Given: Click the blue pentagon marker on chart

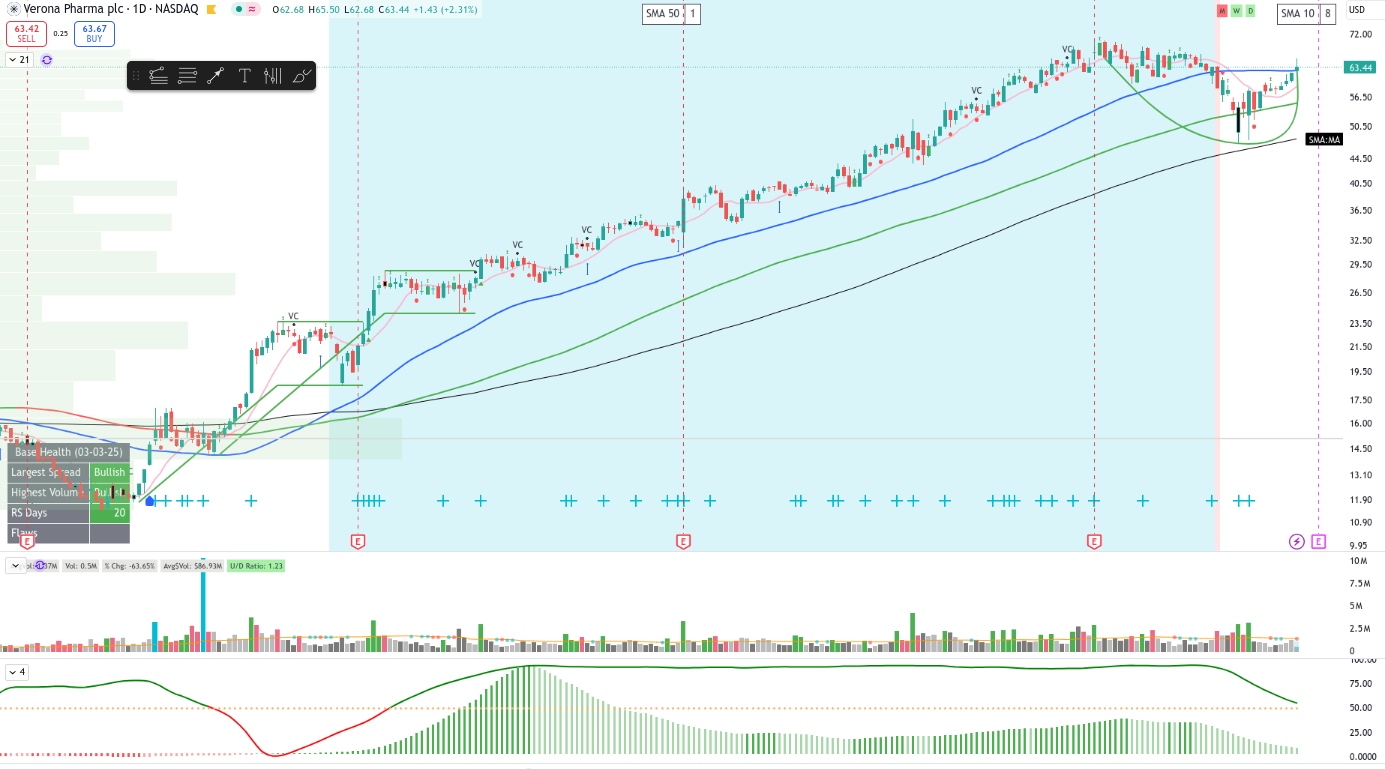Looking at the screenshot, I should click(x=150, y=500).
